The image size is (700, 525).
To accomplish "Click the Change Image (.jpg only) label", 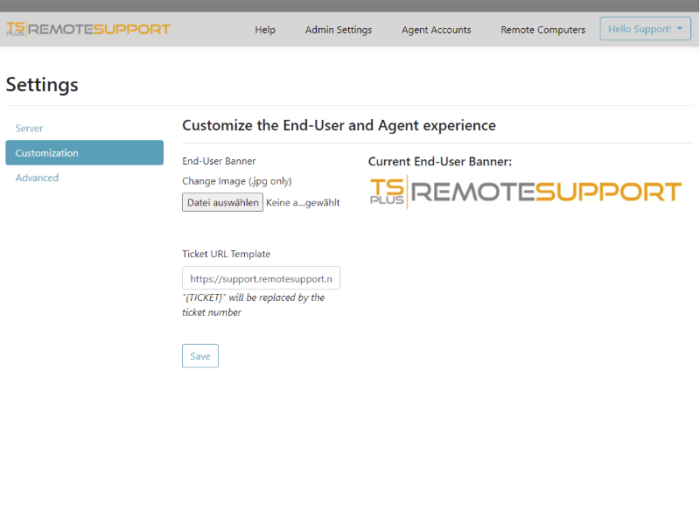I will point(237,181).
